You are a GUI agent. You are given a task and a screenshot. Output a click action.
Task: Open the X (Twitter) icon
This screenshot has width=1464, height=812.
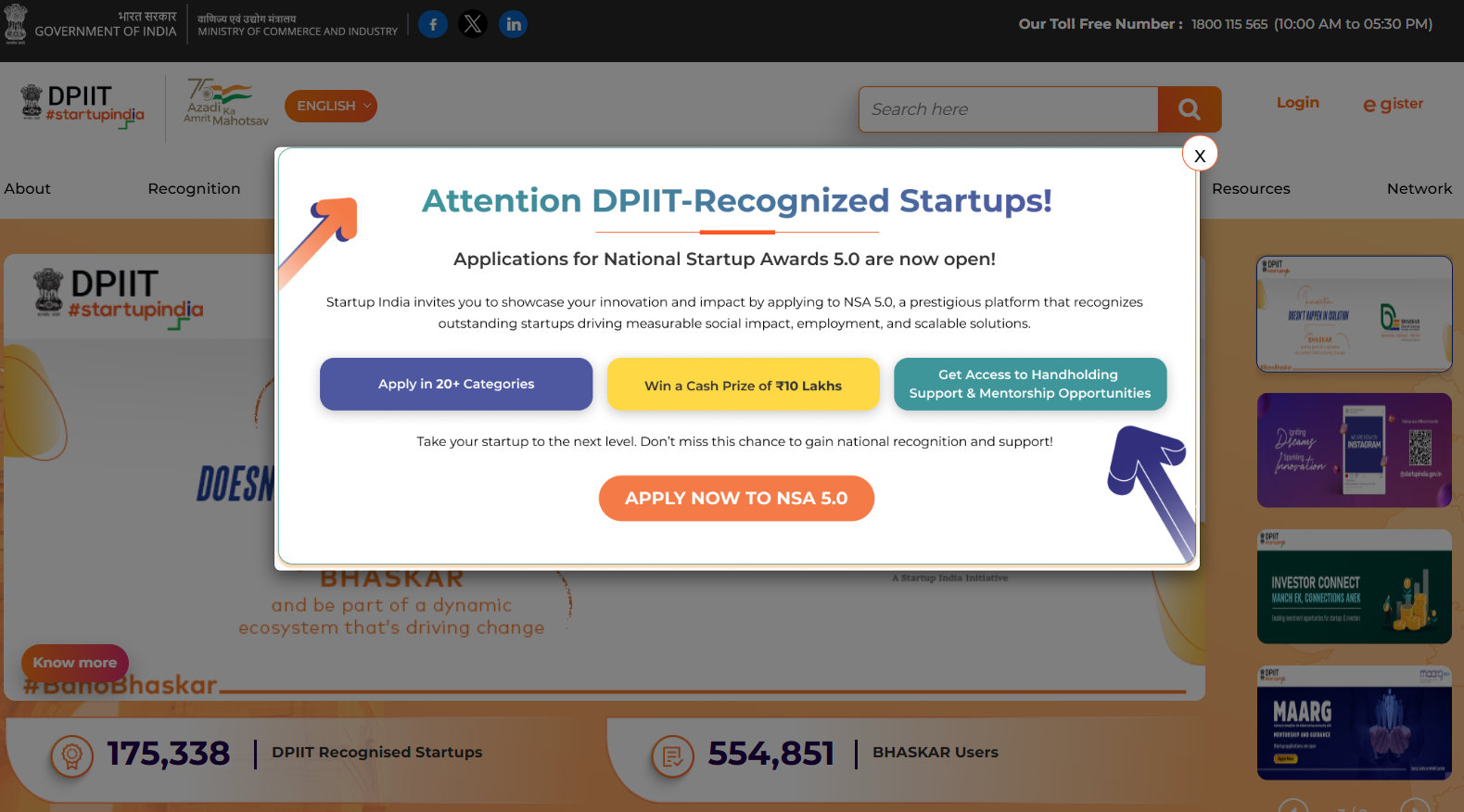pyautogui.click(x=473, y=24)
